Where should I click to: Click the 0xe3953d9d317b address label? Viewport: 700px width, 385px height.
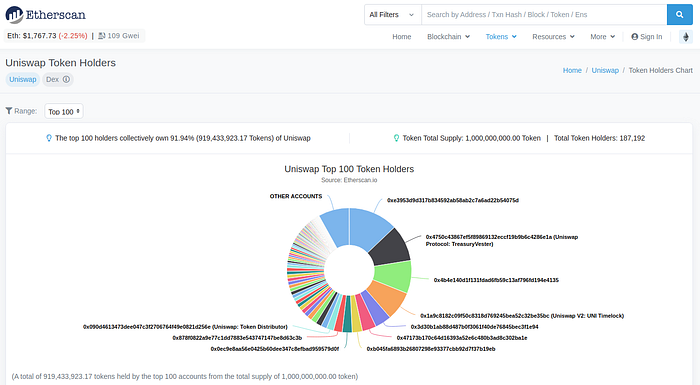pyautogui.click(x=453, y=201)
